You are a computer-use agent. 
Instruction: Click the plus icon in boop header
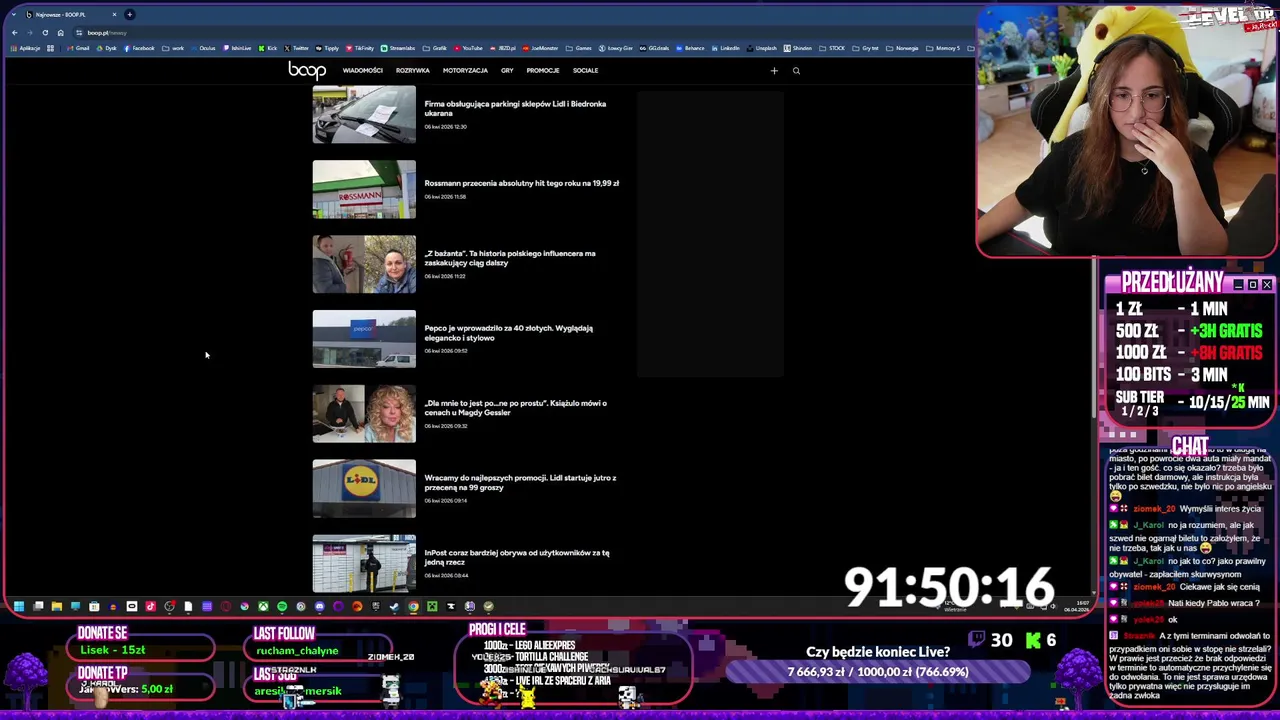[x=774, y=71]
